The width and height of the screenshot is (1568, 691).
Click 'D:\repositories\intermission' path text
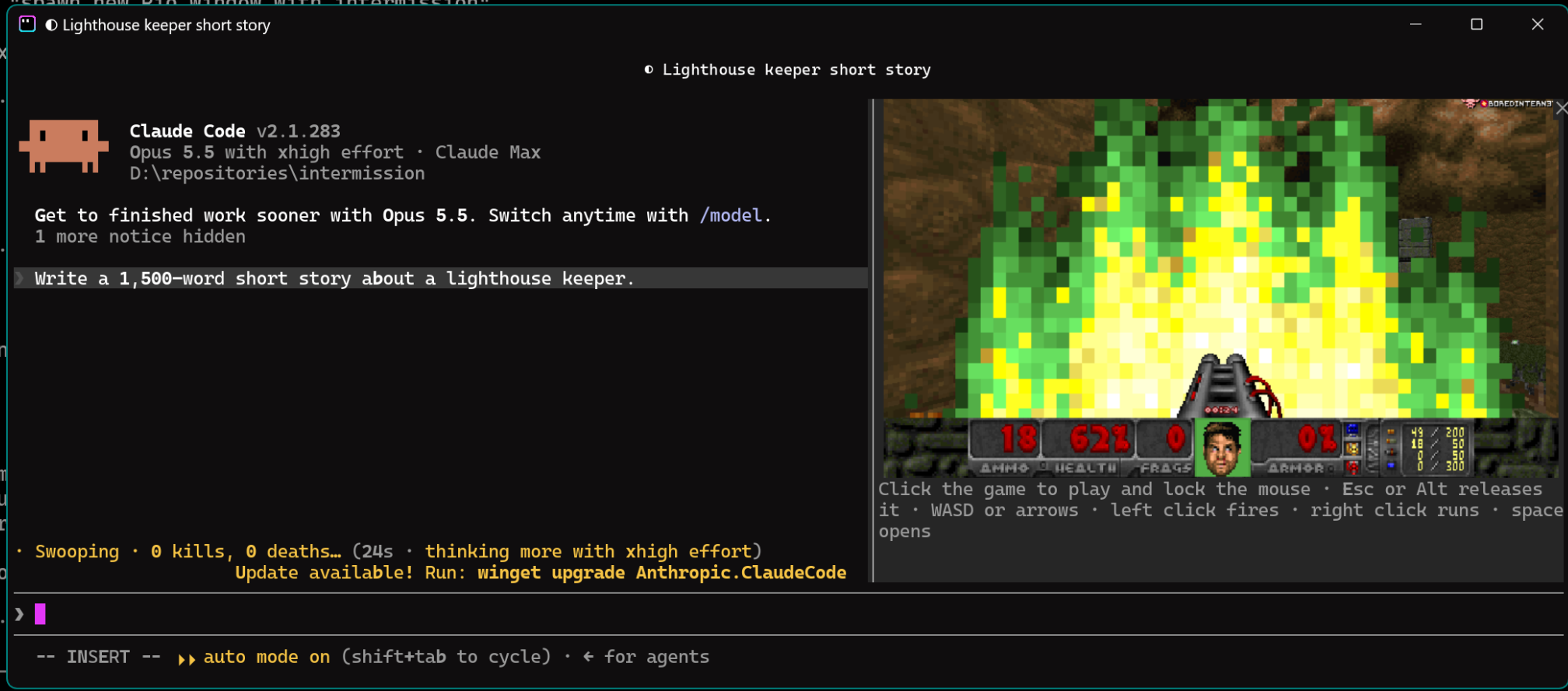(277, 173)
